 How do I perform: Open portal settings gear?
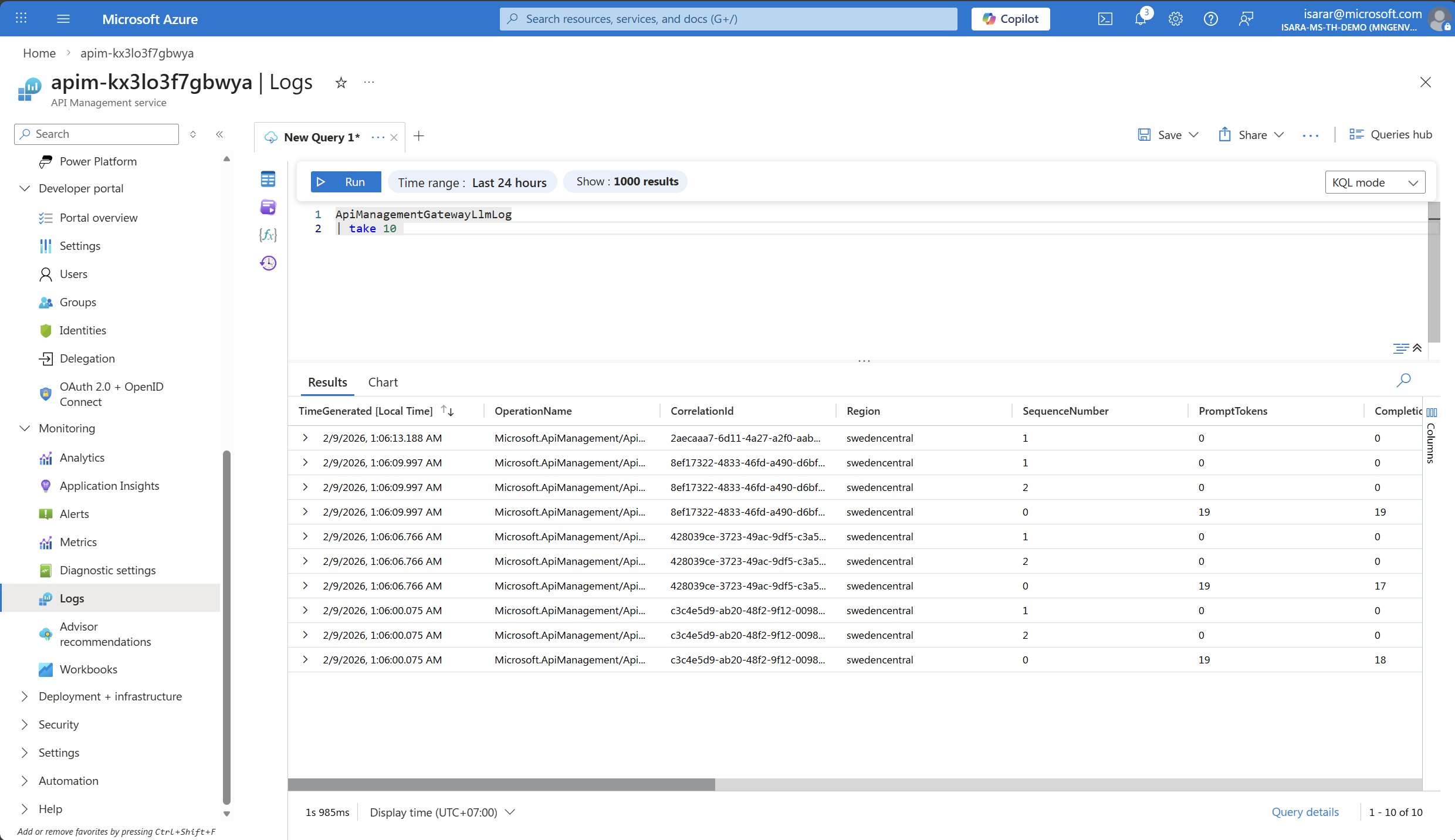click(x=1175, y=19)
